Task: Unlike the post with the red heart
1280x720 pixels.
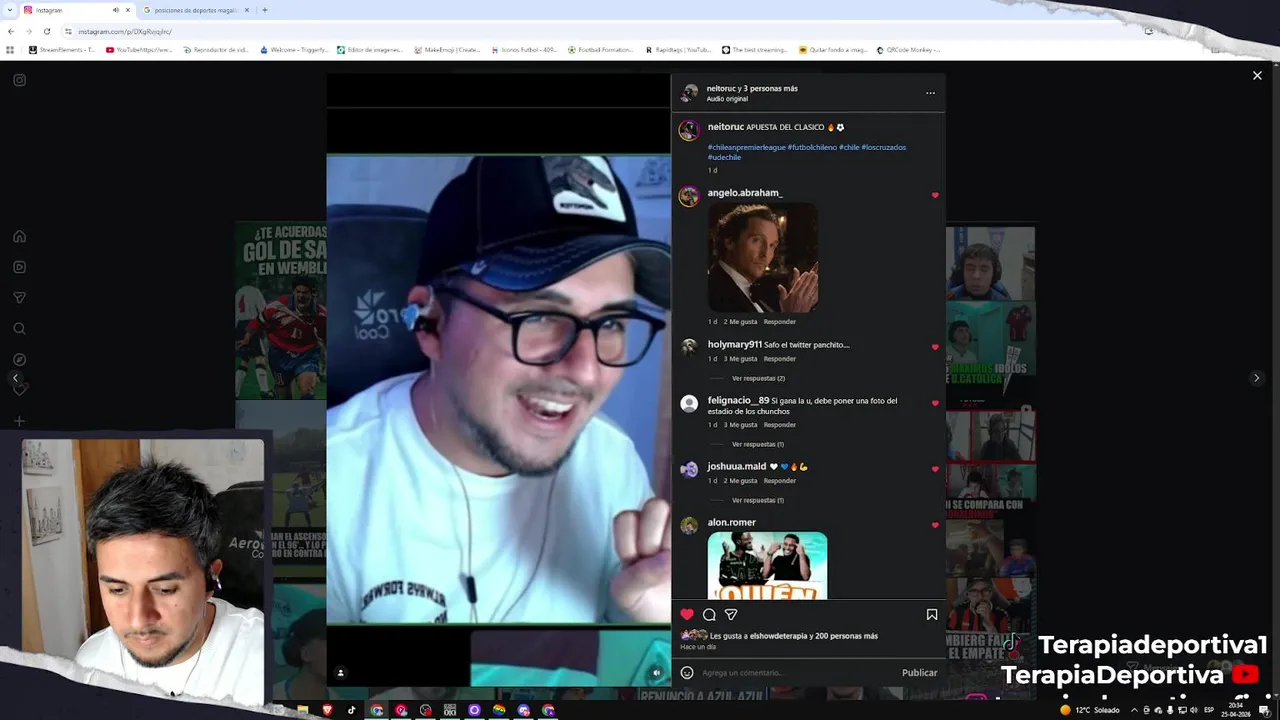Action: pos(687,614)
